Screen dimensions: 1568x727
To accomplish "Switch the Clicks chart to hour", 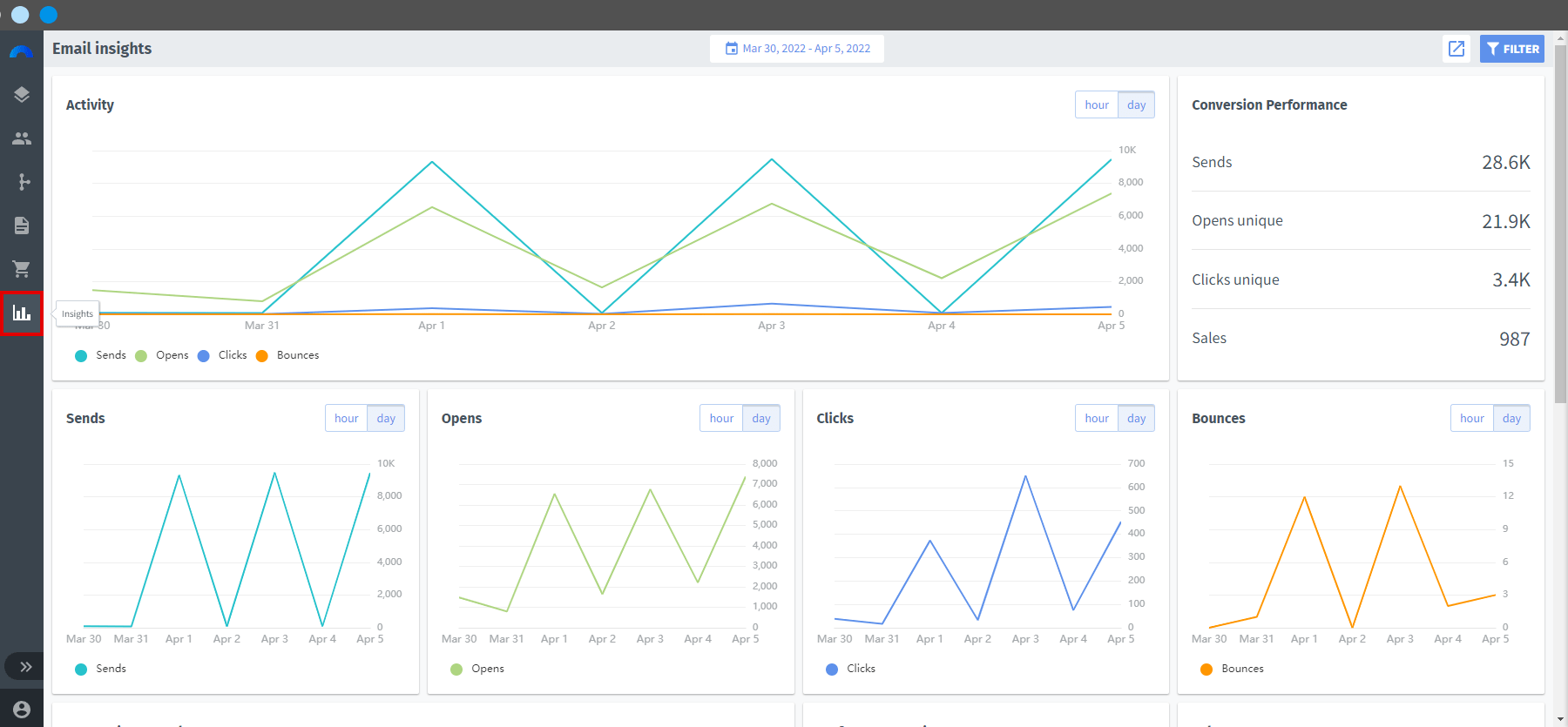I will tap(1097, 418).
